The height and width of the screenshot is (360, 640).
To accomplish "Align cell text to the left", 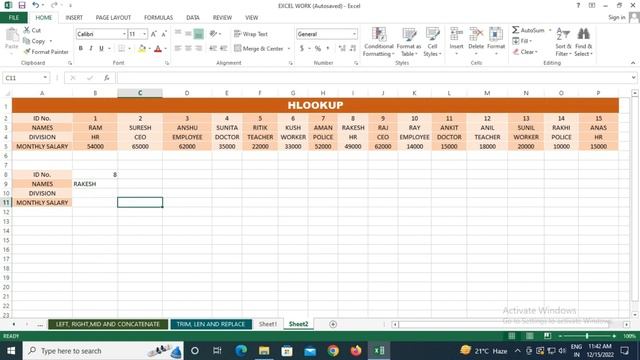I will pyautogui.click(x=178, y=49).
